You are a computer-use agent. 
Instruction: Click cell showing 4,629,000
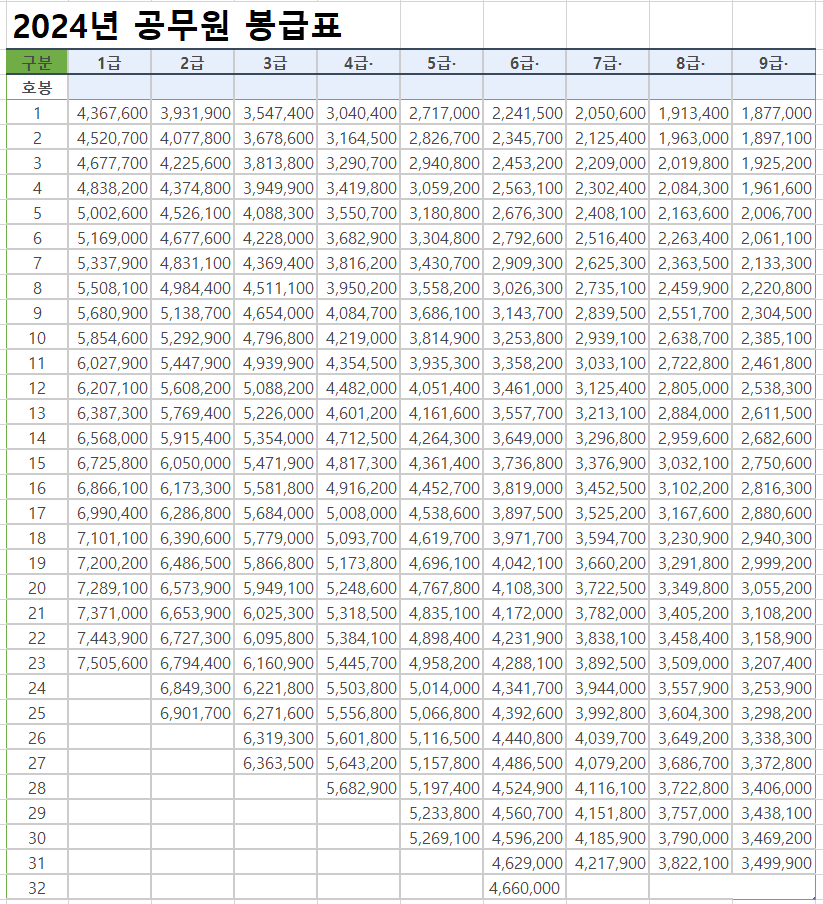click(524, 863)
